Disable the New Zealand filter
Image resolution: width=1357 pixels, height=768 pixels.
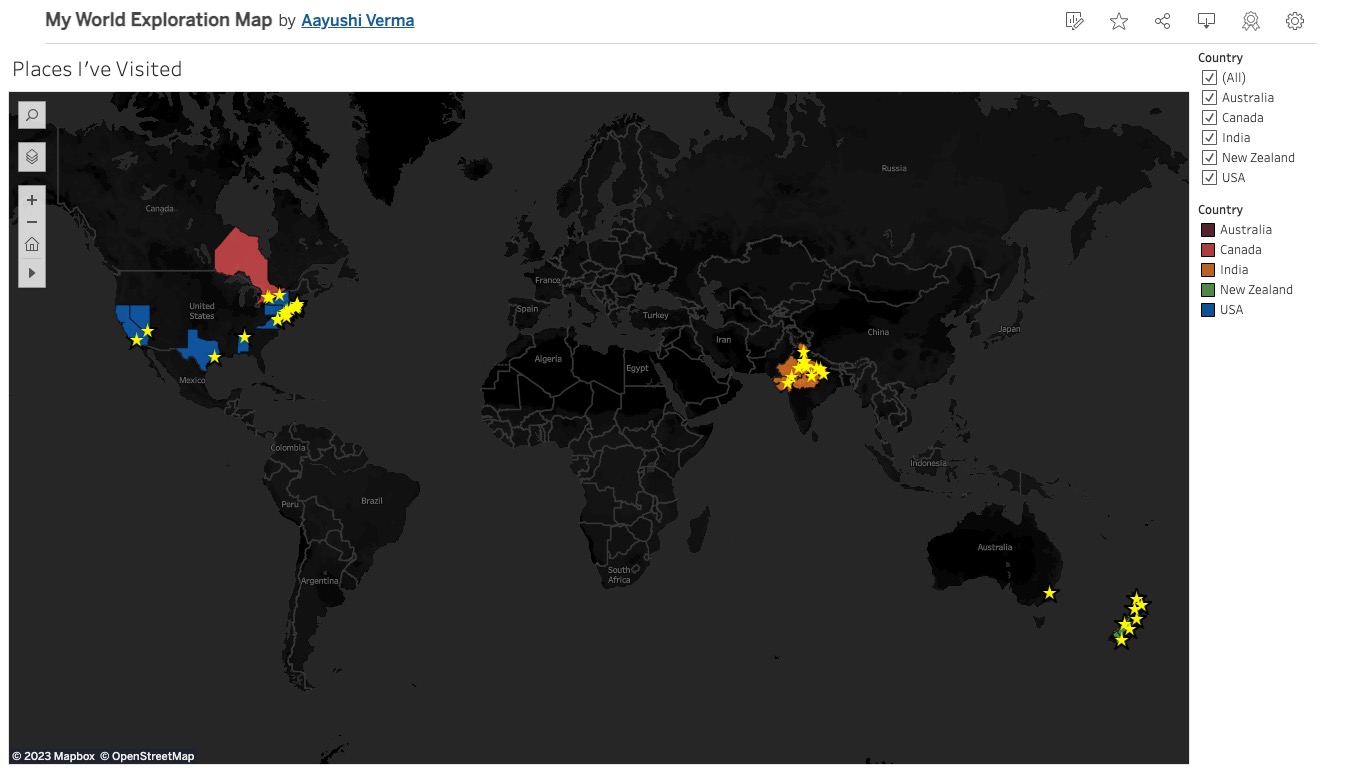(x=1208, y=157)
